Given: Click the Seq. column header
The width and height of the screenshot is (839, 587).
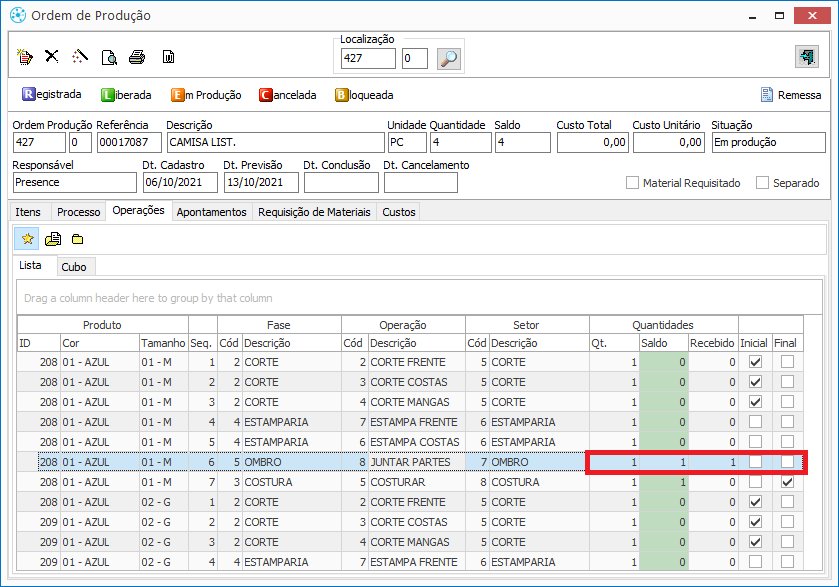Looking at the screenshot, I should 202,343.
